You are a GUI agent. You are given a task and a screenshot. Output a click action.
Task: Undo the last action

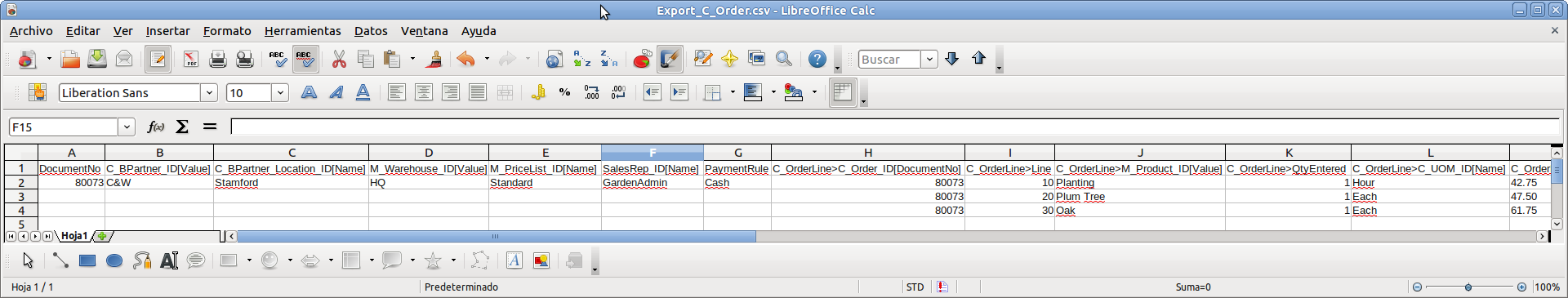(465, 59)
